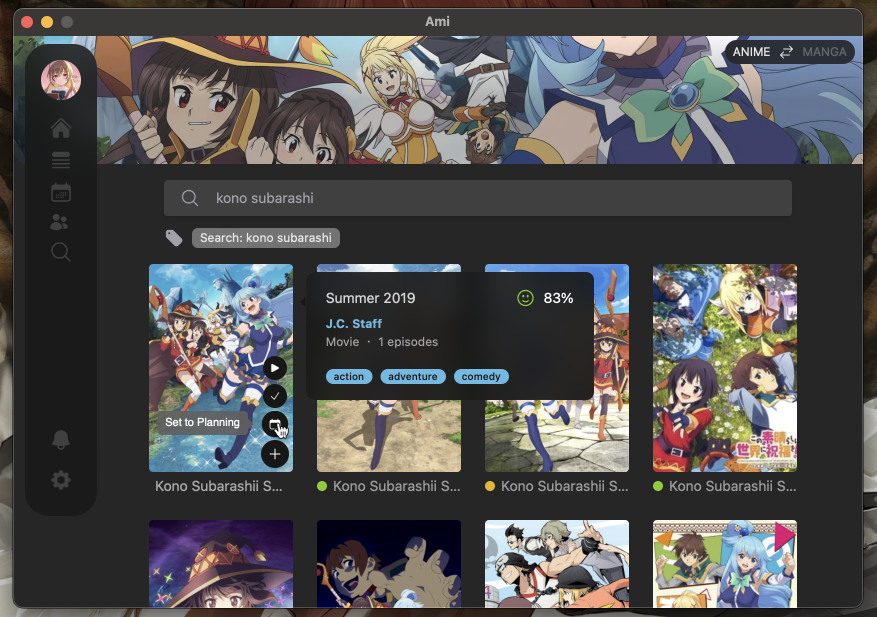Click fourth result title with green dot
877x617 pixels.
[x=732, y=486]
